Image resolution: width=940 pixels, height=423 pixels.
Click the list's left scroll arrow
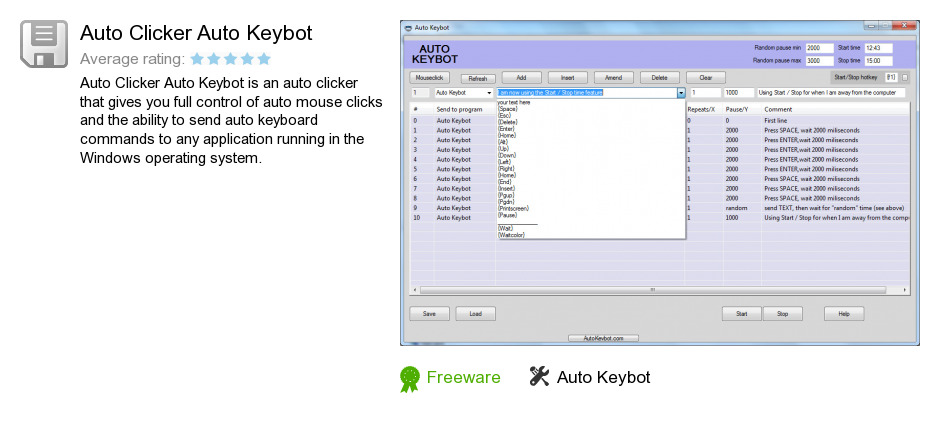414,290
